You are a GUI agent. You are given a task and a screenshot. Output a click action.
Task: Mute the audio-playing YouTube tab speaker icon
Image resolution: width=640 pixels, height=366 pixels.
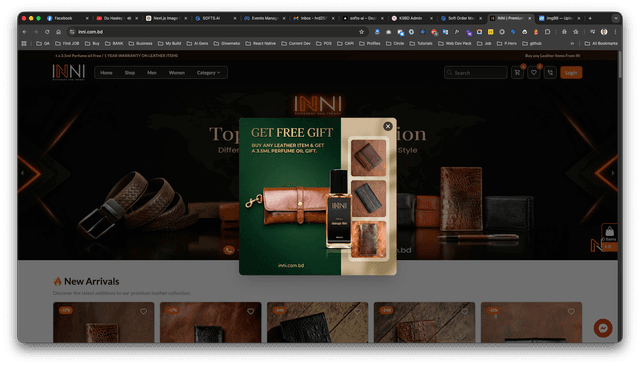pyautogui.click(x=129, y=18)
